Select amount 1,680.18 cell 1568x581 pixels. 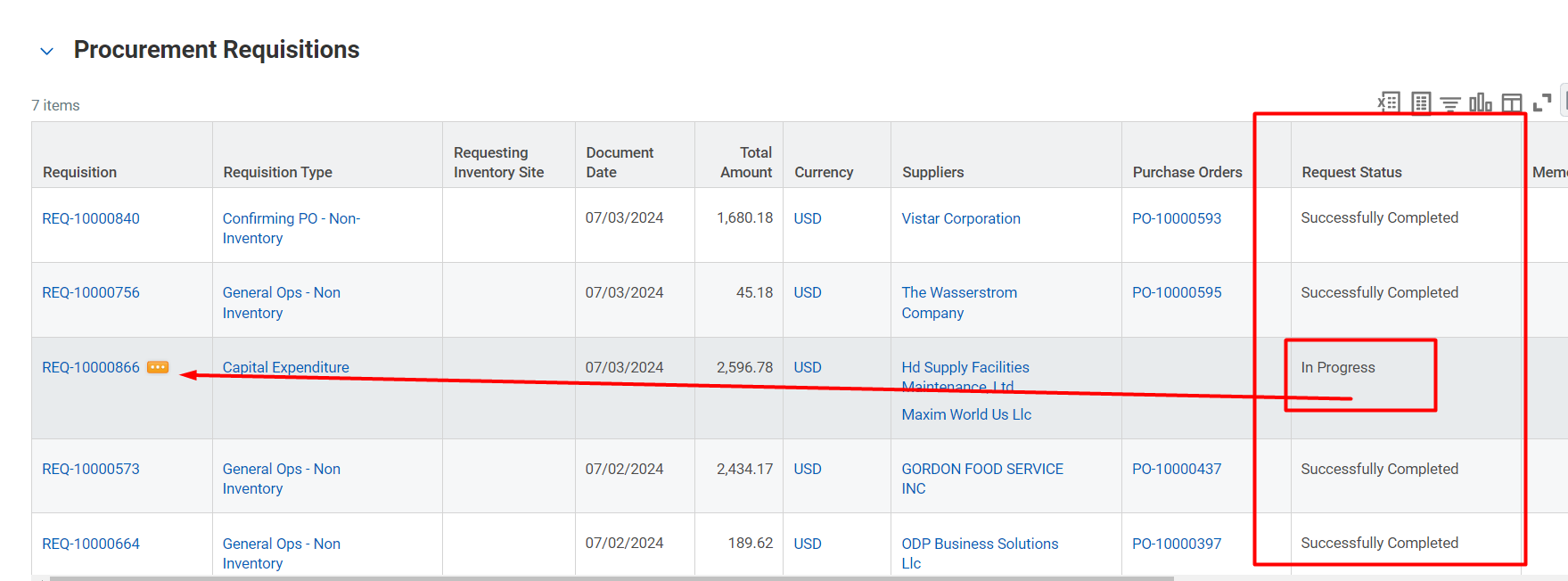click(x=745, y=217)
